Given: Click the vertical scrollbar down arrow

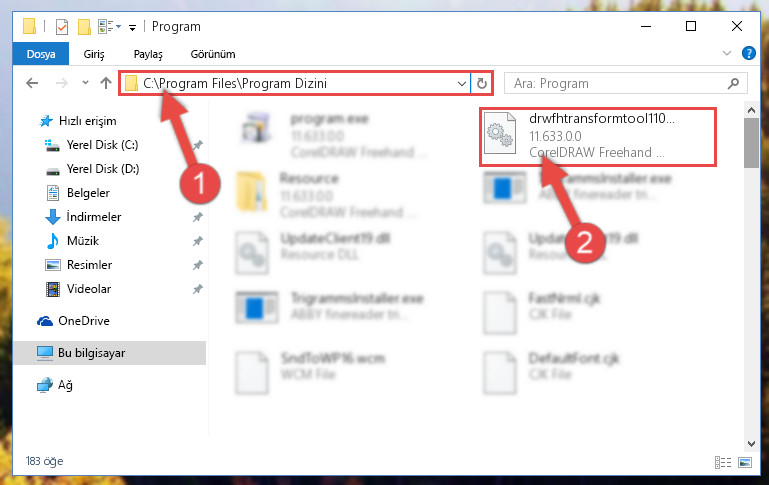Looking at the screenshot, I should (x=751, y=443).
